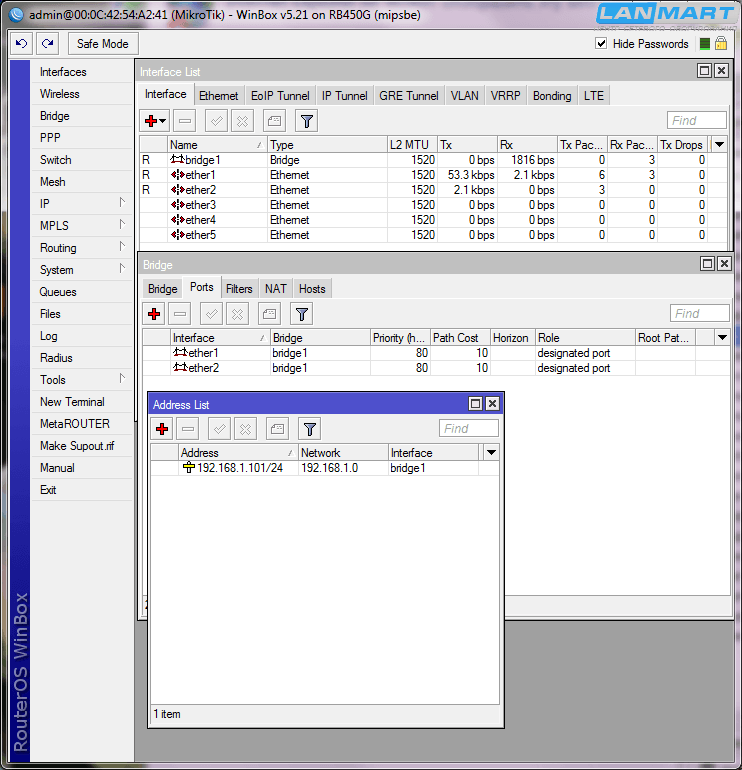This screenshot has width=742, height=770.
Task: Sort by Network column in Address List
Action: click(x=343, y=453)
